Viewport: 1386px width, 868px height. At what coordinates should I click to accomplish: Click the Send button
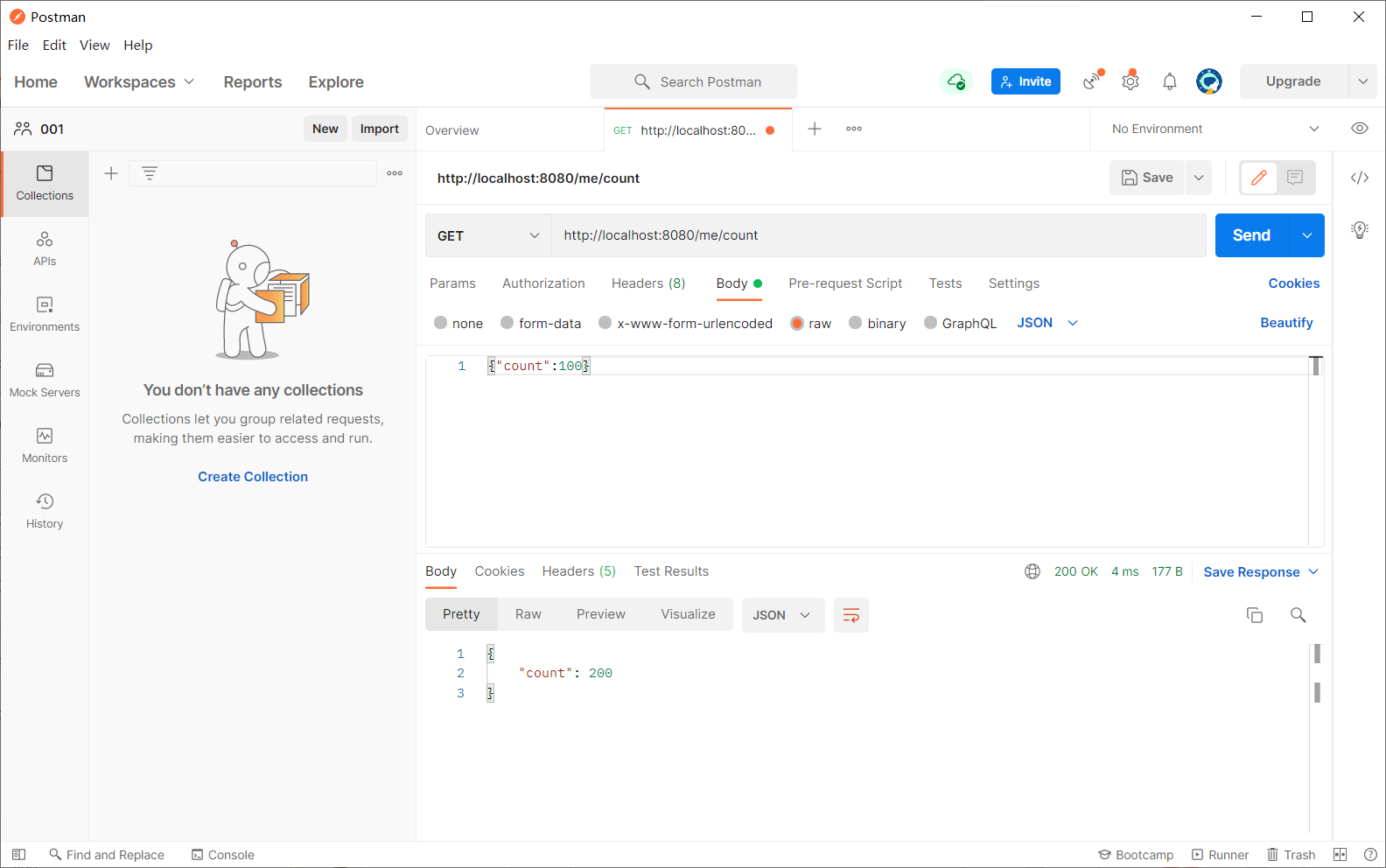click(x=1252, y=235)
